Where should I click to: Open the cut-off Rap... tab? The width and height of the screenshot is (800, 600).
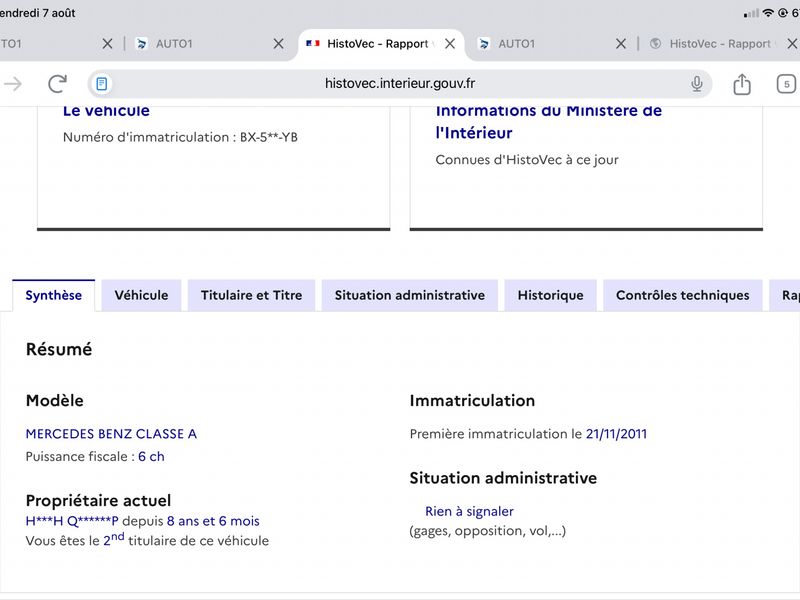[x=786, y=295]
